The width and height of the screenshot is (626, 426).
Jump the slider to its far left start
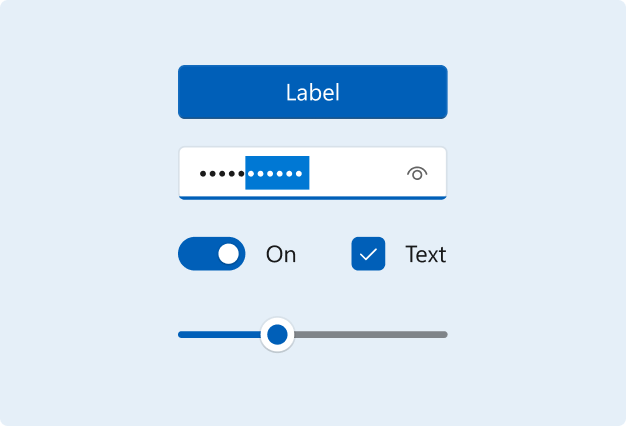pos(181,335)
